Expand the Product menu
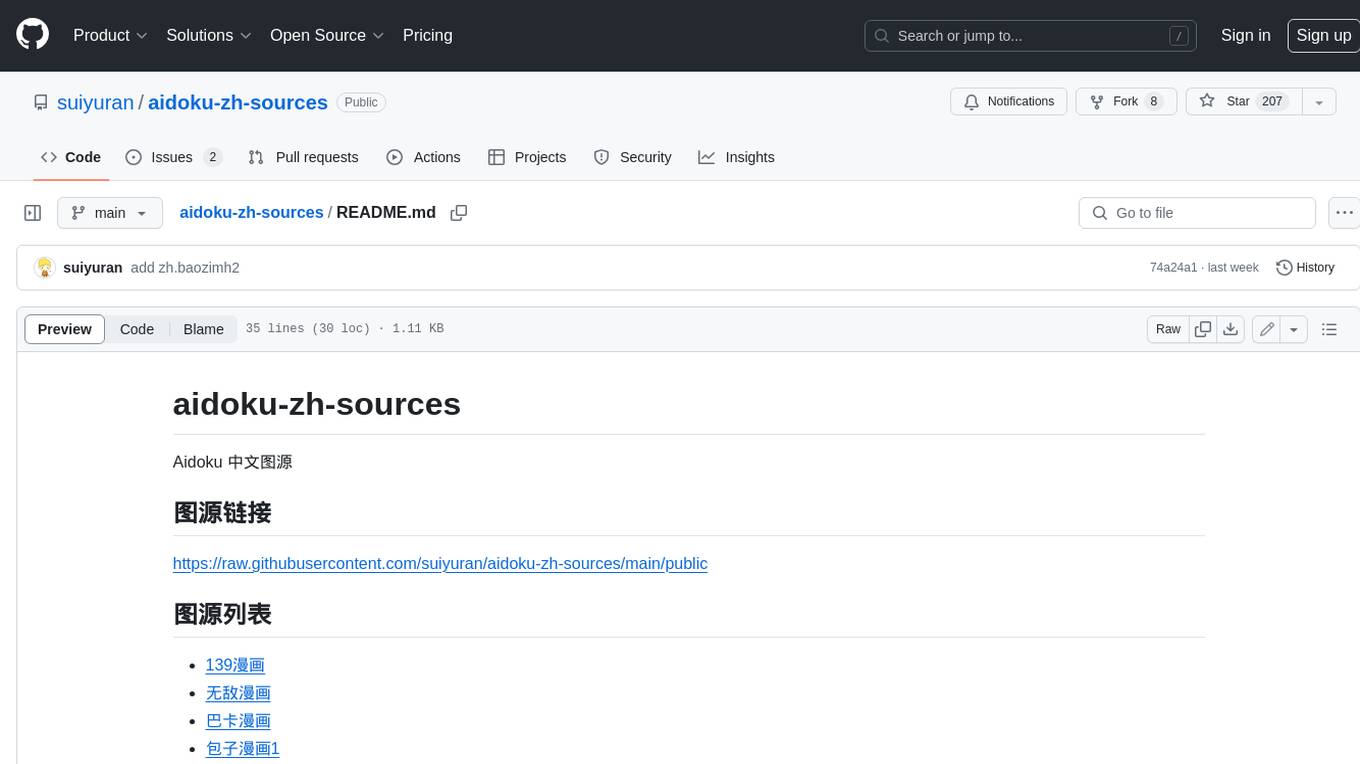Image resolution: width=1360 pixels, height=764 pixels. click(x=110, y=35)
